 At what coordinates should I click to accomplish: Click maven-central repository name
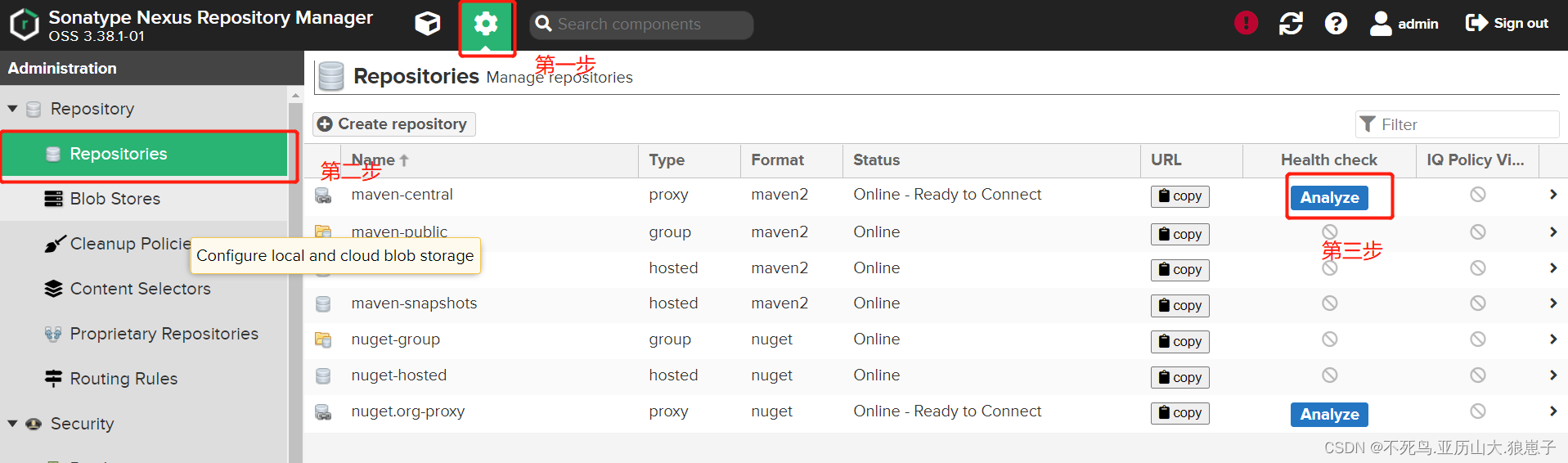click(402, 195)
